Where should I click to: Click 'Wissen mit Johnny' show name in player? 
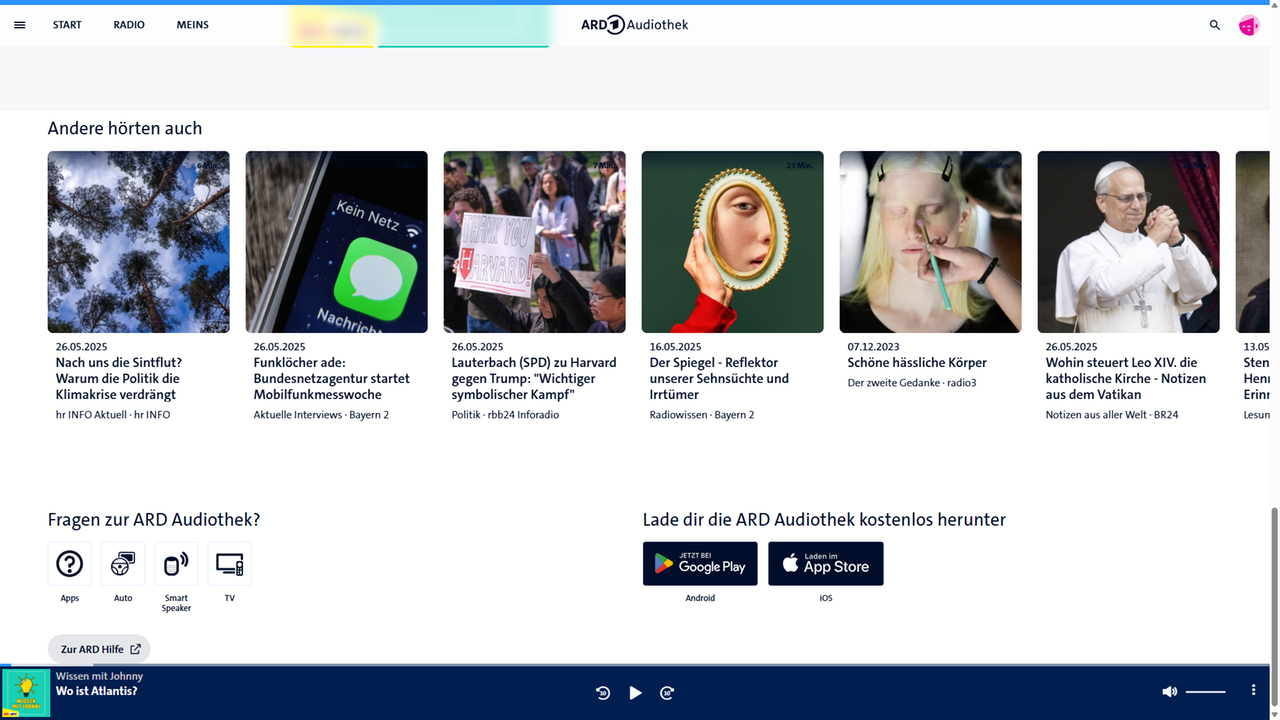[x=99, y=676]
